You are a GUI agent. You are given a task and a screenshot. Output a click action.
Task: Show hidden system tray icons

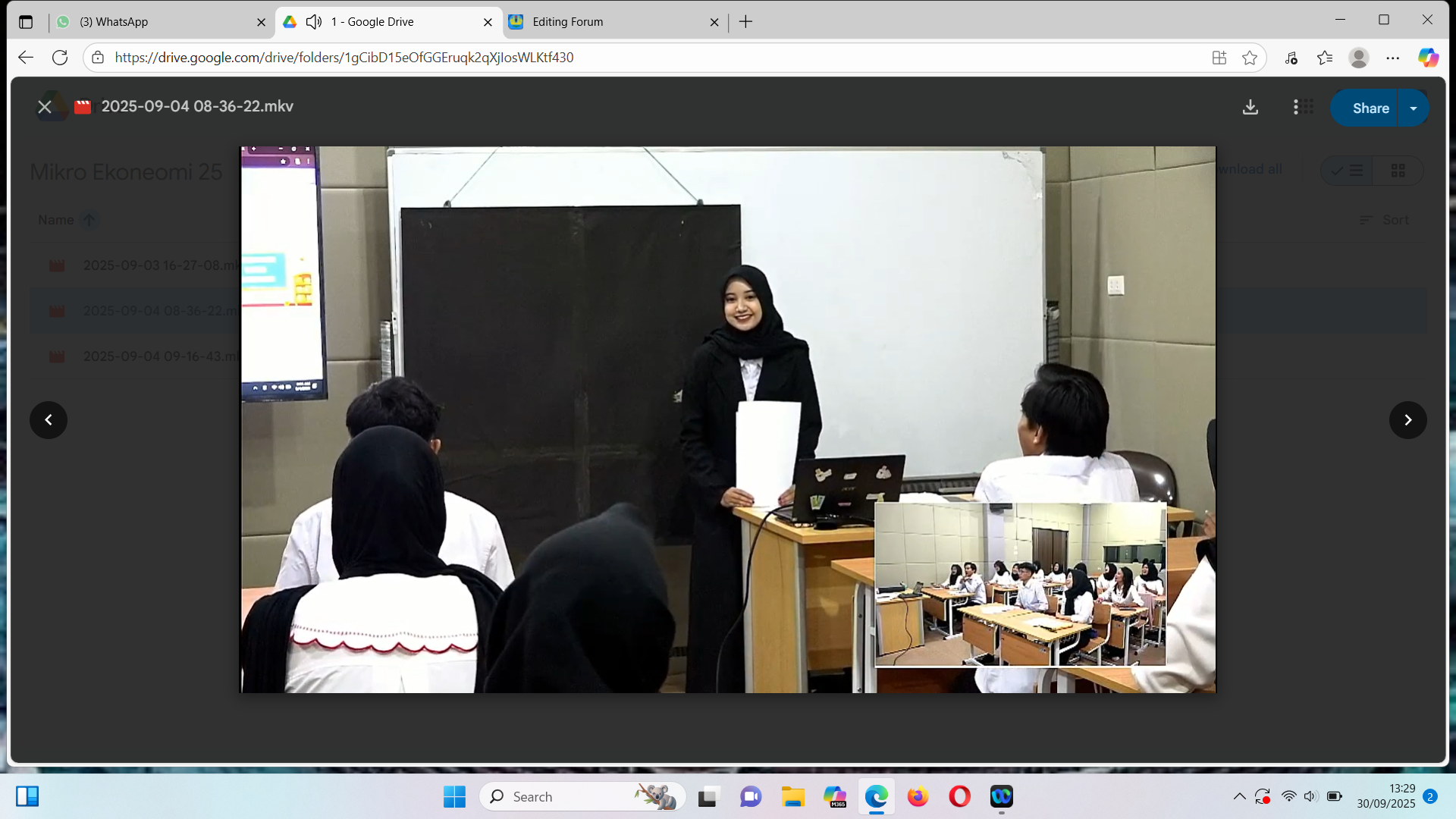pos(1239,796)
